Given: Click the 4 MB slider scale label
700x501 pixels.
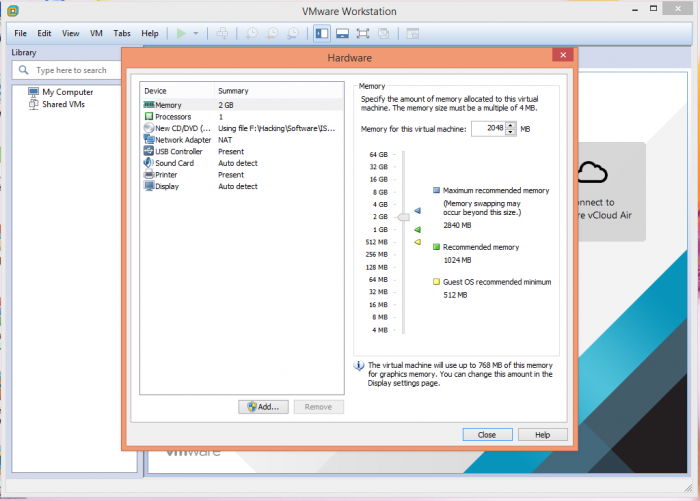Looking at the screenshot, I should click(380, 330).
